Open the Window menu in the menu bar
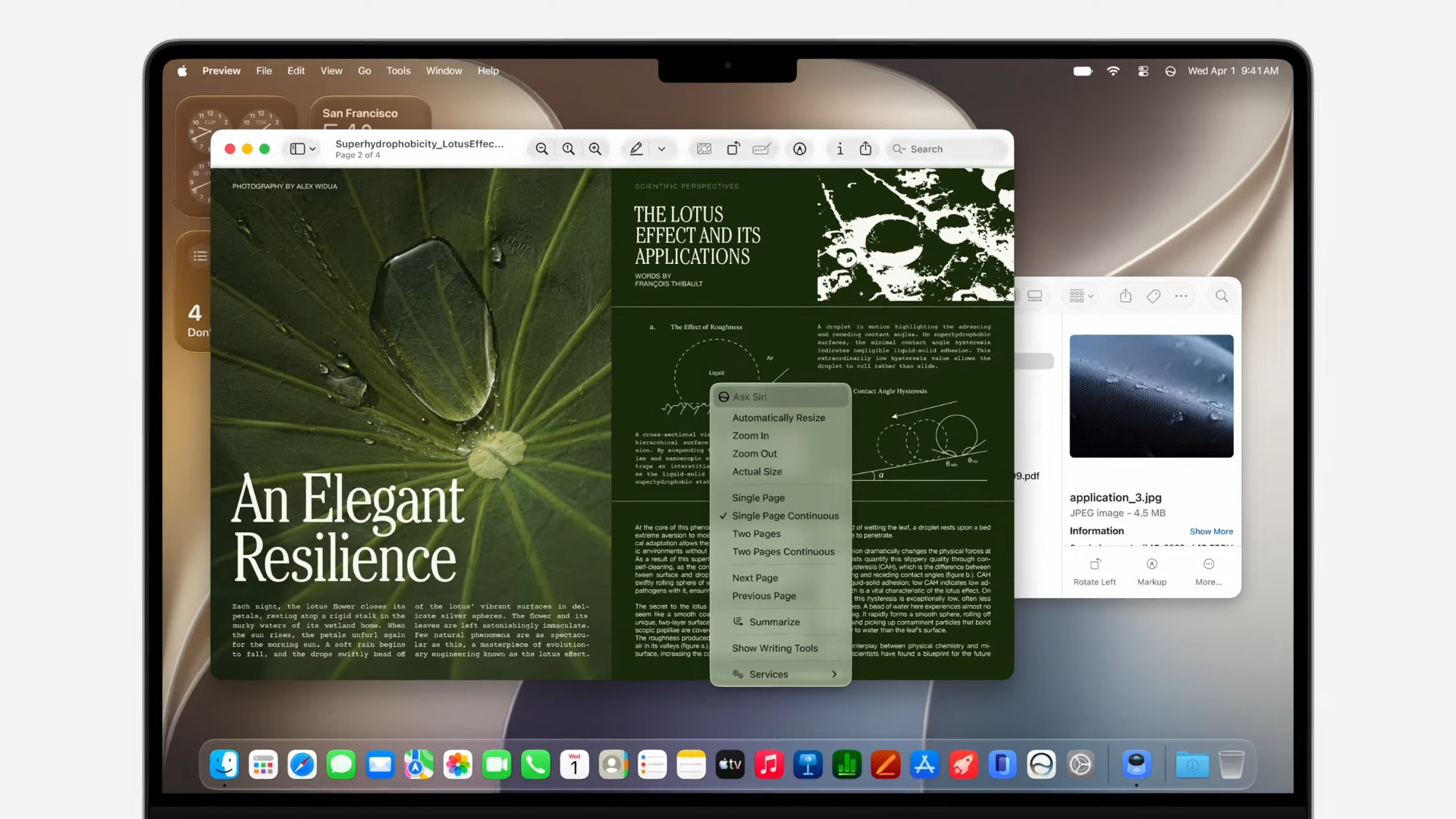 click(444, 71)
